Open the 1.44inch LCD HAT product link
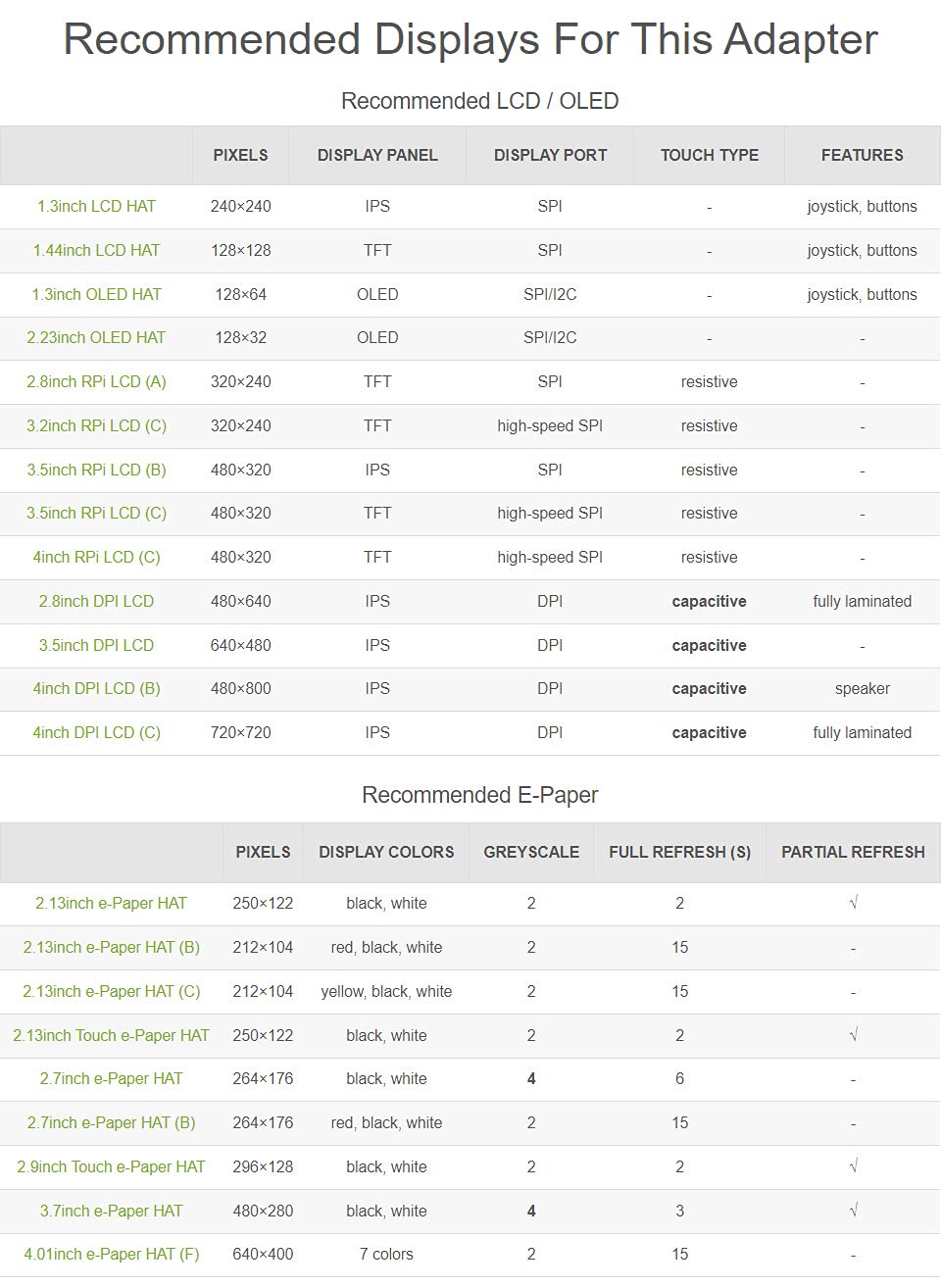 click(96, 251)
